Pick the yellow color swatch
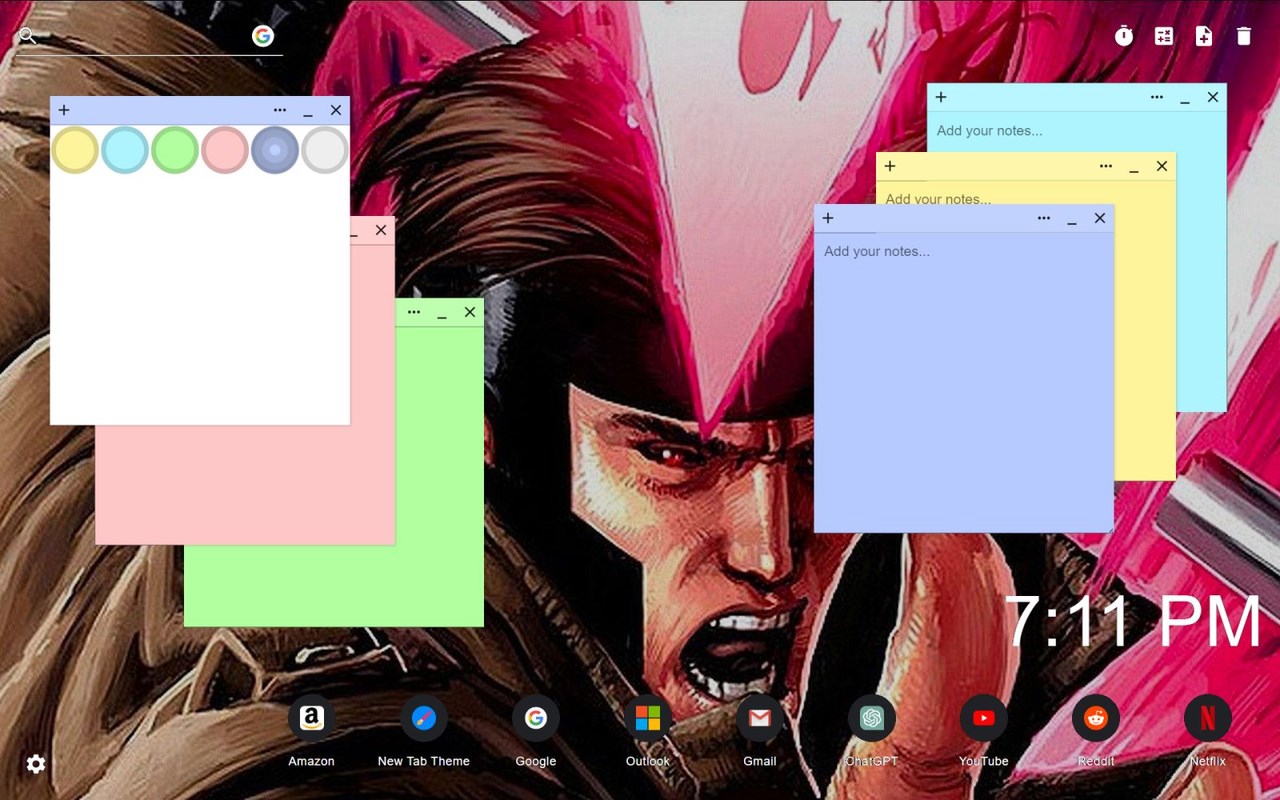This screenshot has width=1280, height=800. coord(75,150)
